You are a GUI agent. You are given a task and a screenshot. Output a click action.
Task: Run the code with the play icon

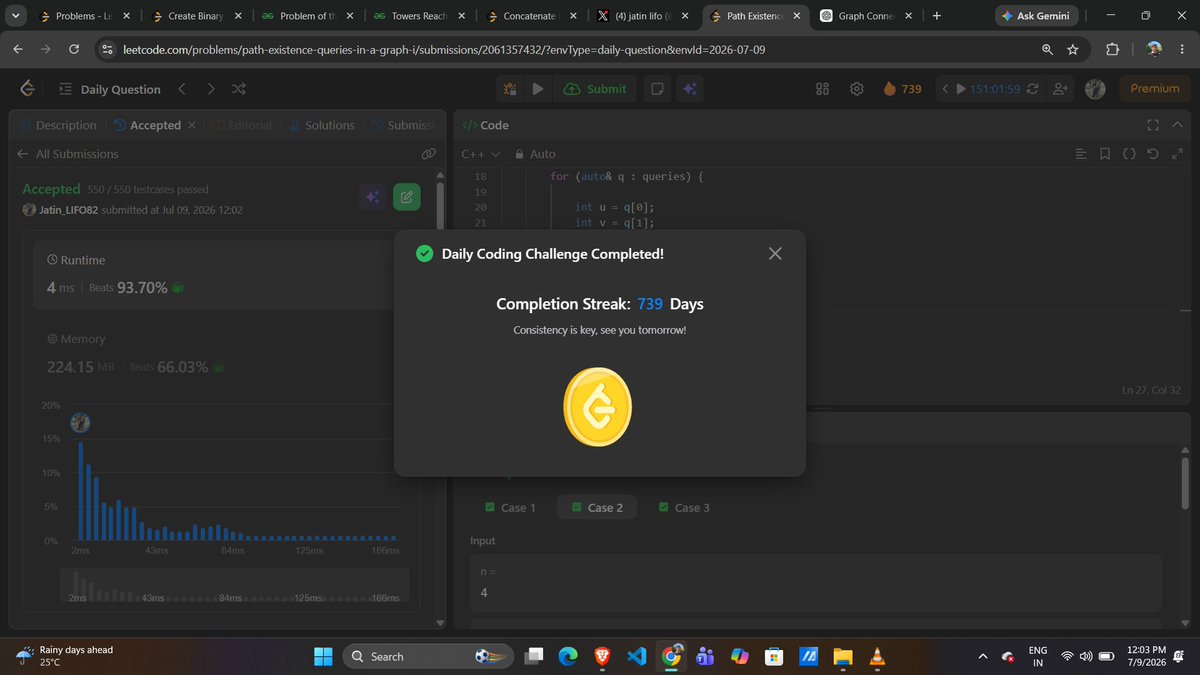point(538,89)
